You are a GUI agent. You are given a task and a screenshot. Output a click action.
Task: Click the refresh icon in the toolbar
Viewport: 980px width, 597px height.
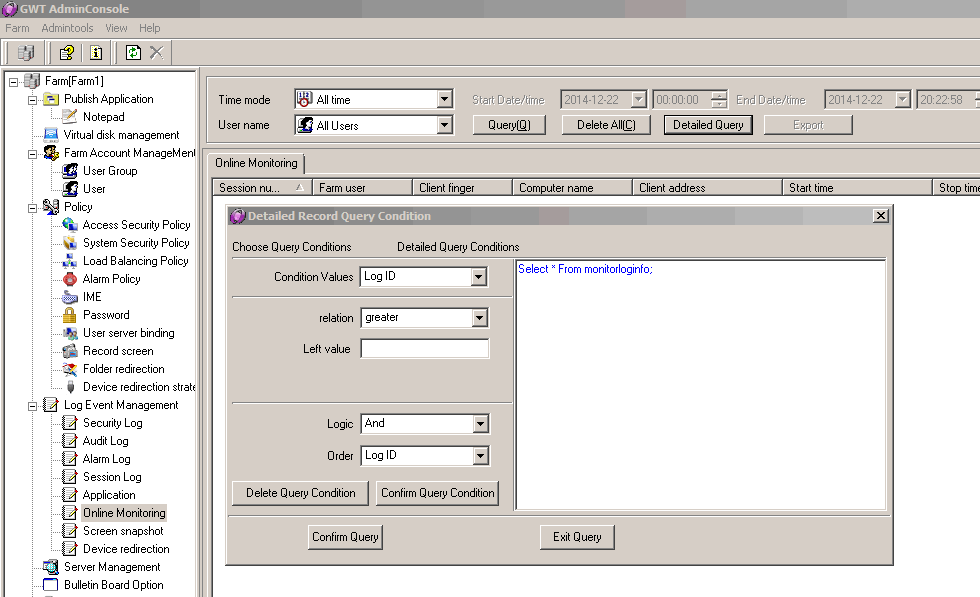click(x=133, y=53)
